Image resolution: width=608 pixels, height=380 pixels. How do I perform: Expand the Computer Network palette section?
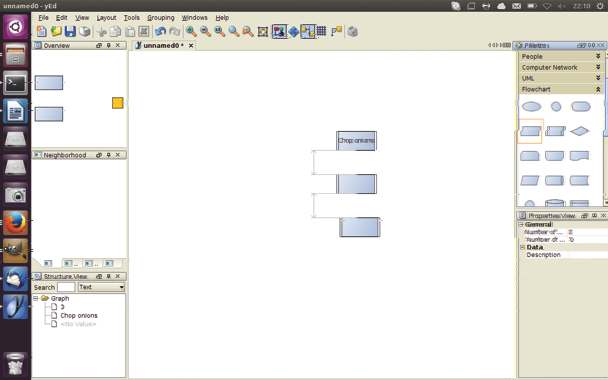(561, 67)
